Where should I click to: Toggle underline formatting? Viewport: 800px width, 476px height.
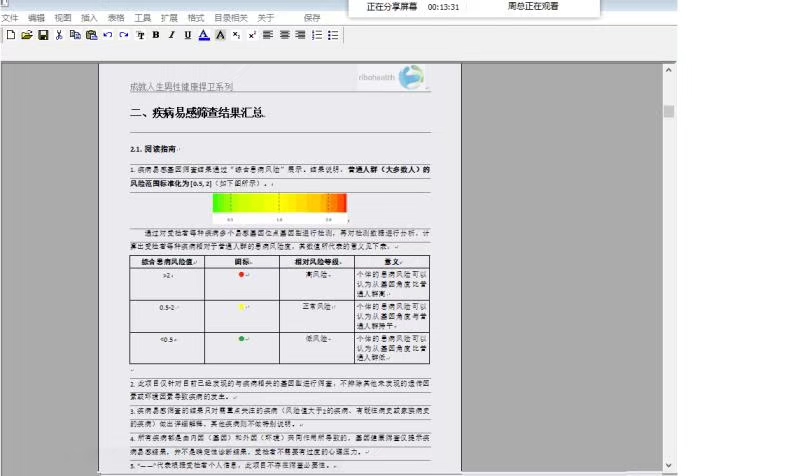(x=188, y=35)
